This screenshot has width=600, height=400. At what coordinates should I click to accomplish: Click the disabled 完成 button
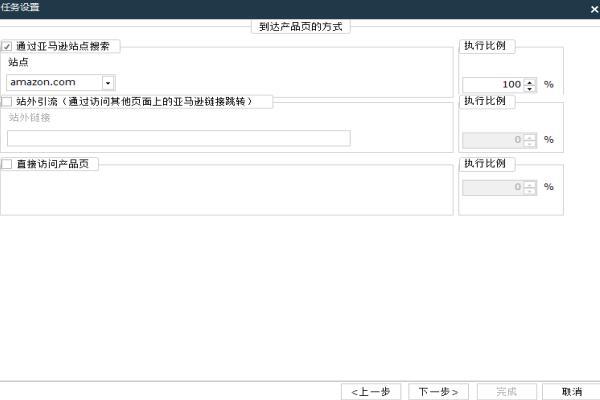(x=507, y=392)
